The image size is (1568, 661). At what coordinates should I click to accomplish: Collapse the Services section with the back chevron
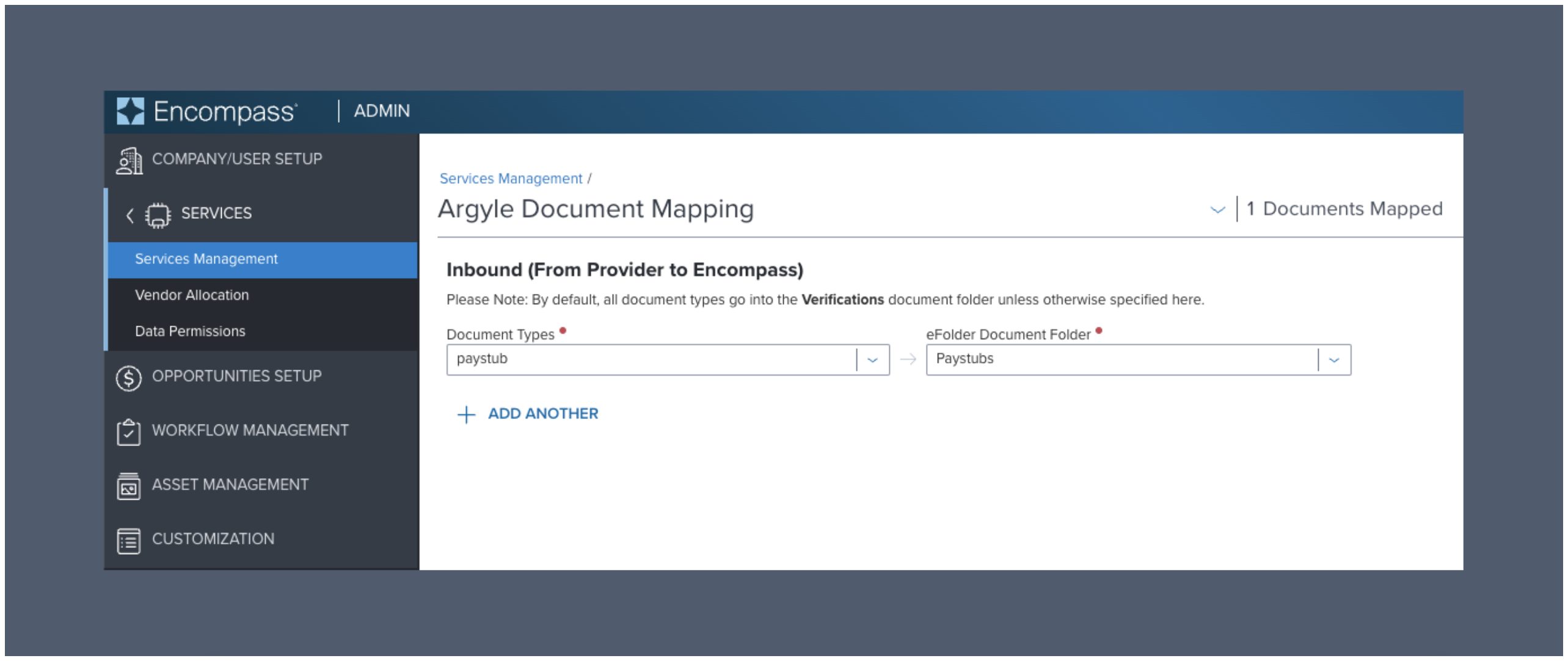[129, 215]
